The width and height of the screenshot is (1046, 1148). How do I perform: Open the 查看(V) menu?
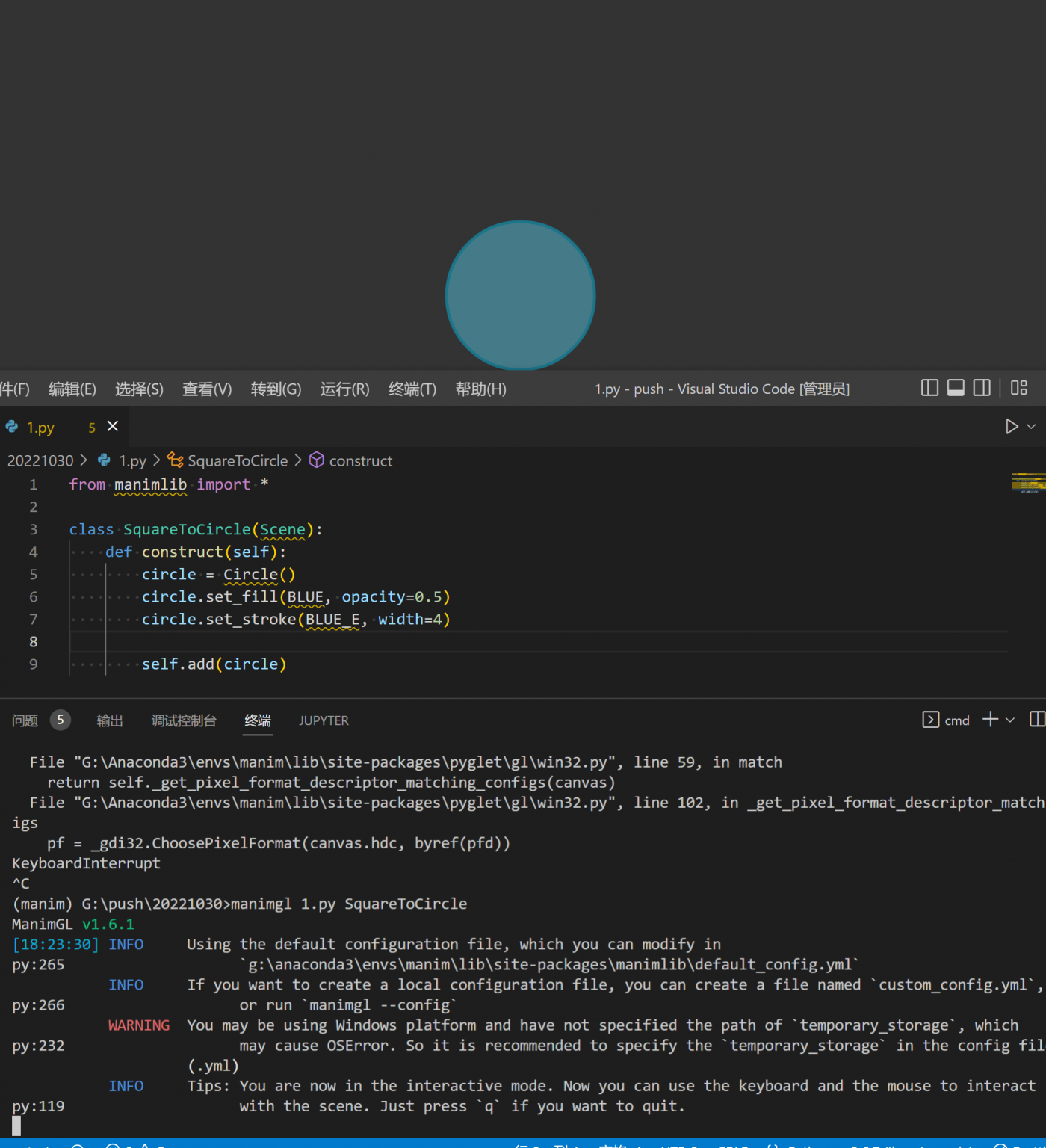206,389
